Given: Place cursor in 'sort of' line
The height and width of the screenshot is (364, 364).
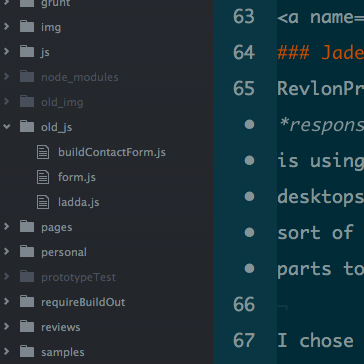Looking at the screenshot, I should 315,233.
